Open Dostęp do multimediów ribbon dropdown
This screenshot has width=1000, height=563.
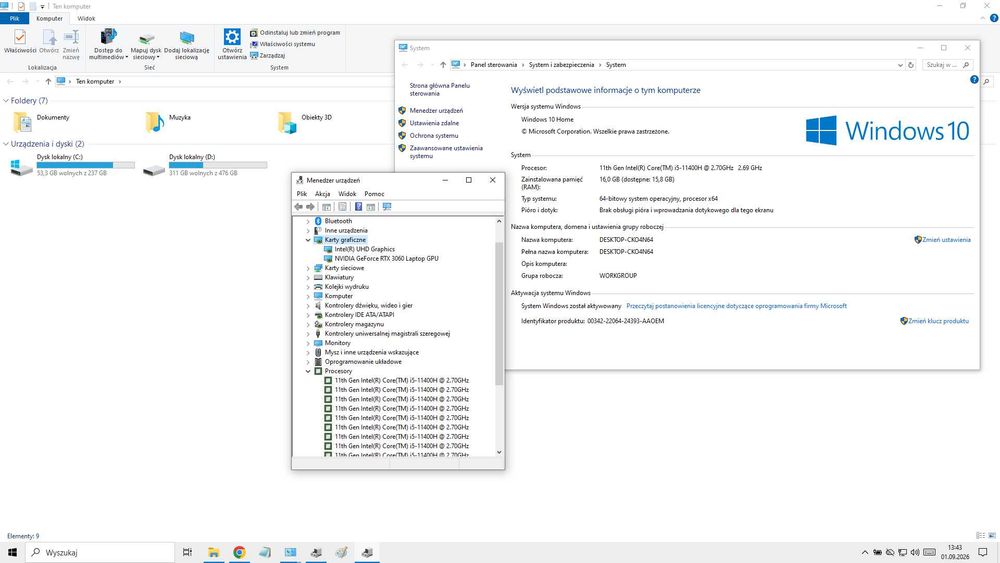pyautogui.click(x=108, y=44)
